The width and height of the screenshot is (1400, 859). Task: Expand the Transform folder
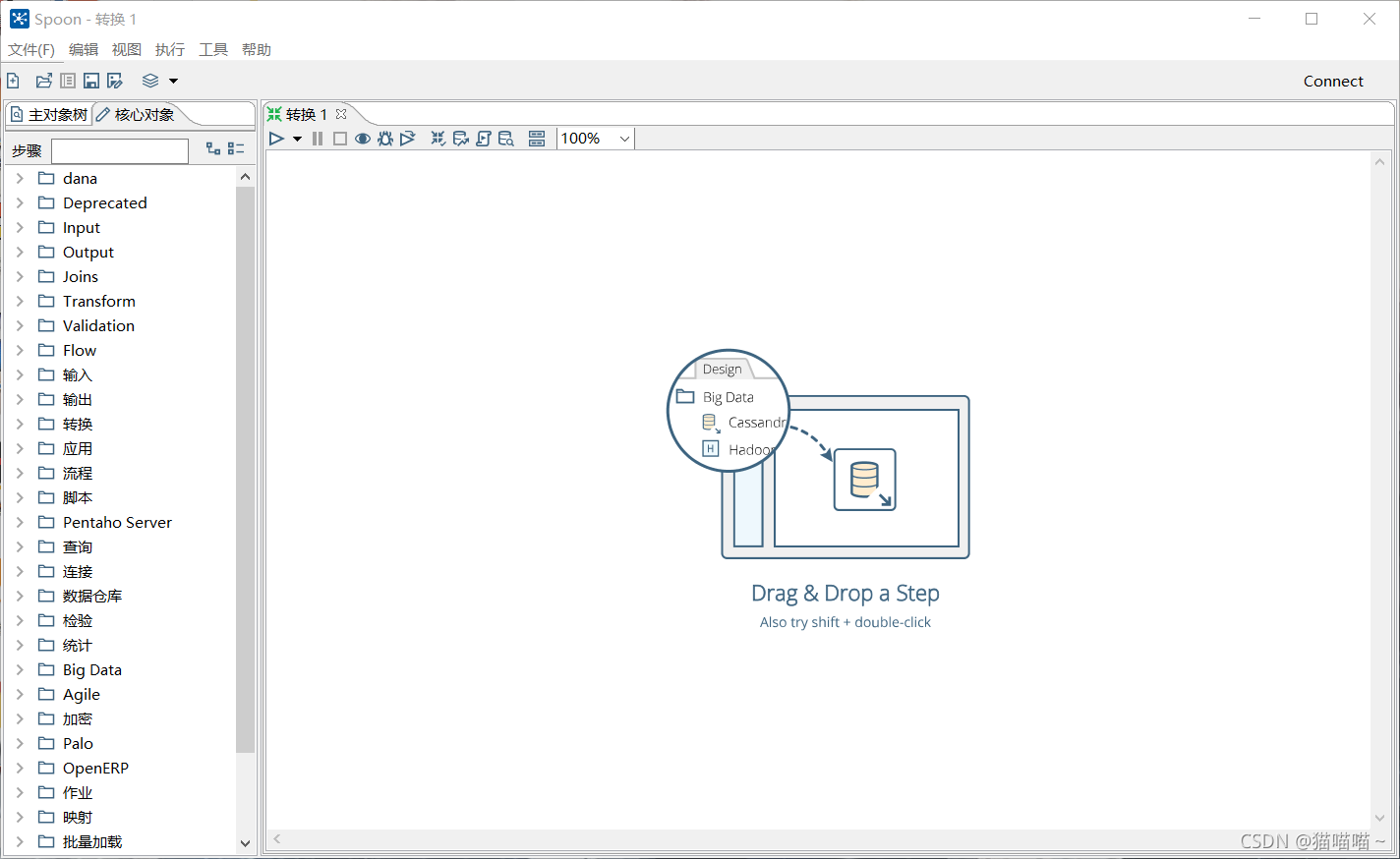20,301
